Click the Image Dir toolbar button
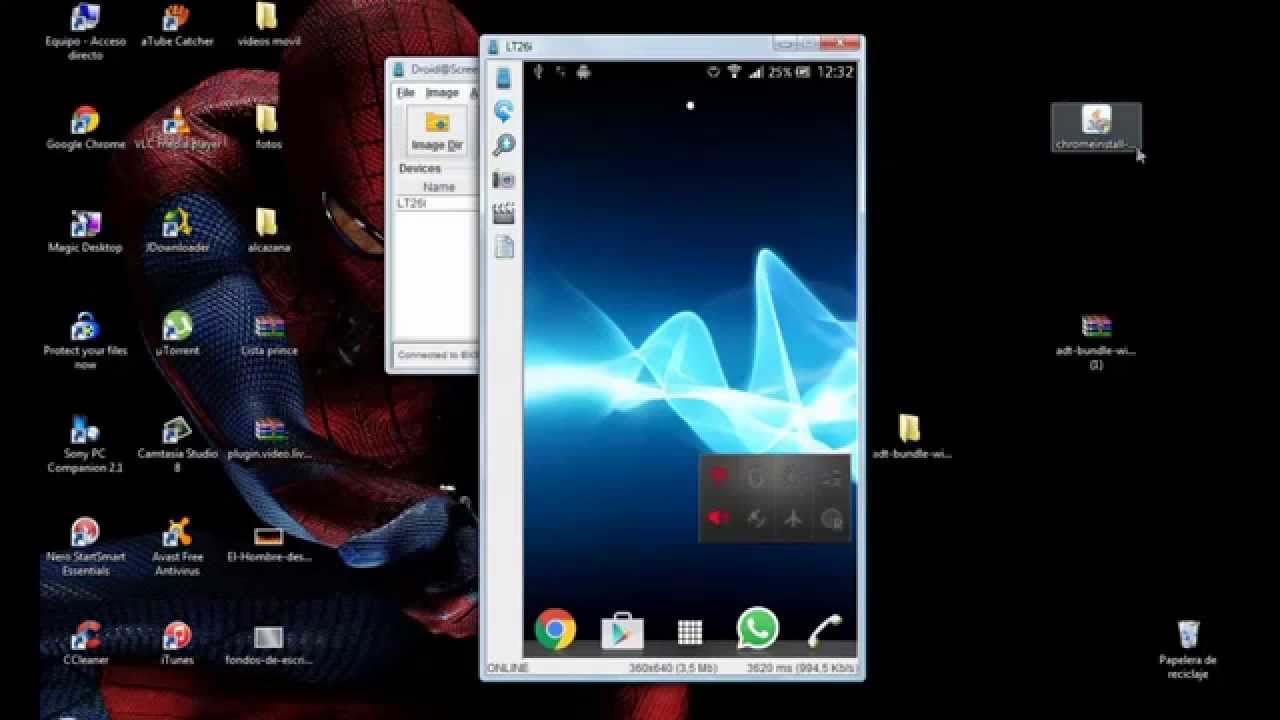Viewport: 1280px width, 720px height. (x=437, y=130)
